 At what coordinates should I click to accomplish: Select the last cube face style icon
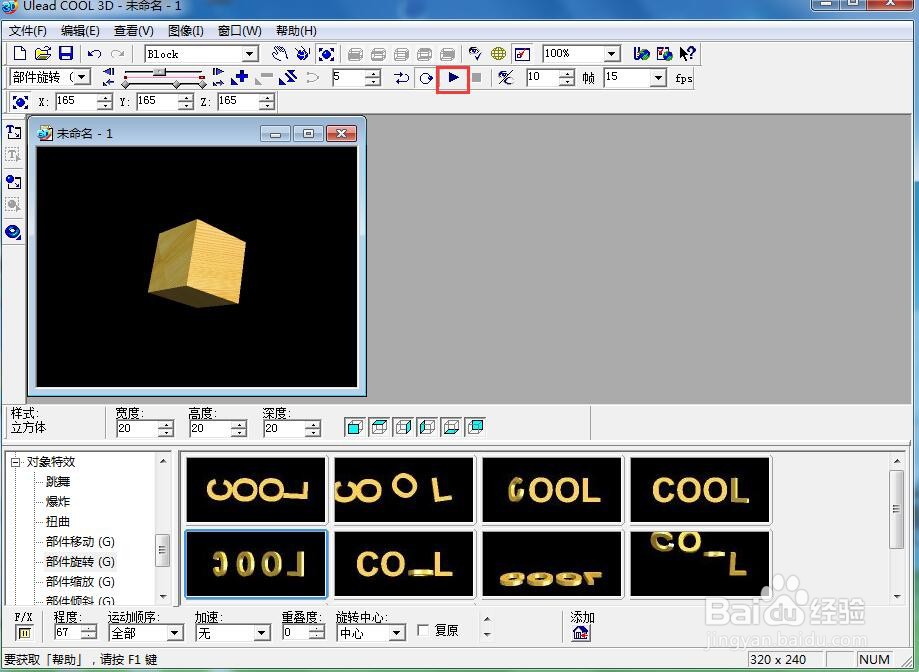[475, 427]
